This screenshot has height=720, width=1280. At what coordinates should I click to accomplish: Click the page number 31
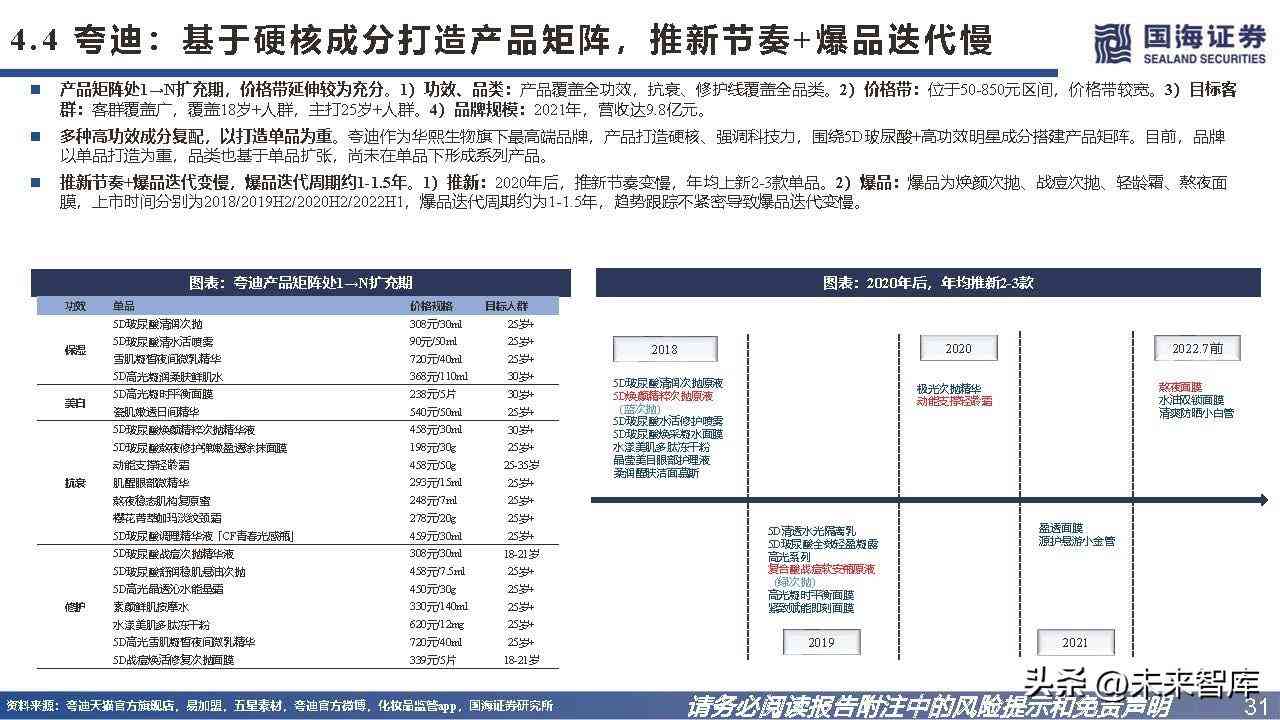(x=1256, y=706)
